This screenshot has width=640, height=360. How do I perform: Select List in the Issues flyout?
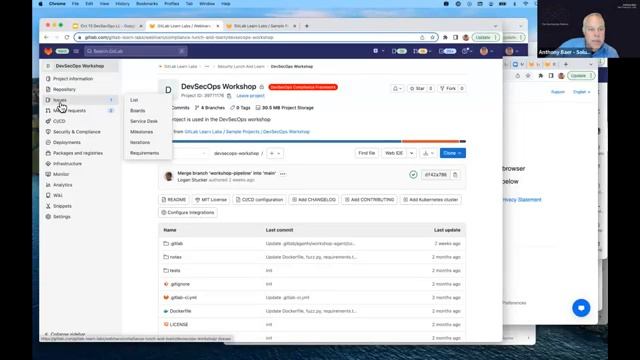134,100
